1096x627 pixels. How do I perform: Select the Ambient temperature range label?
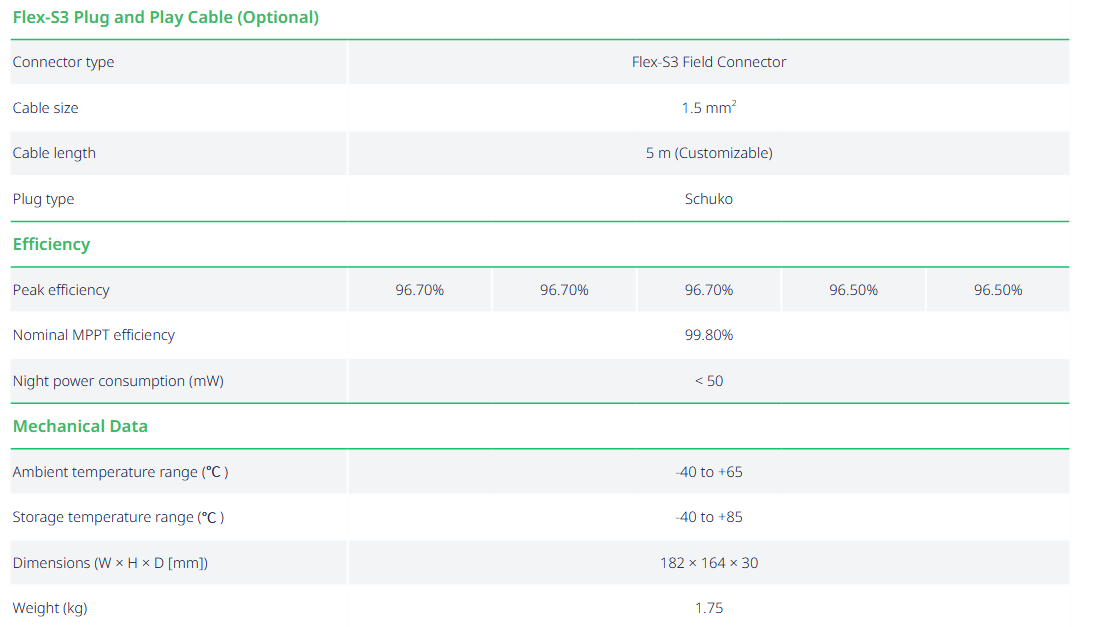[120, 472]
